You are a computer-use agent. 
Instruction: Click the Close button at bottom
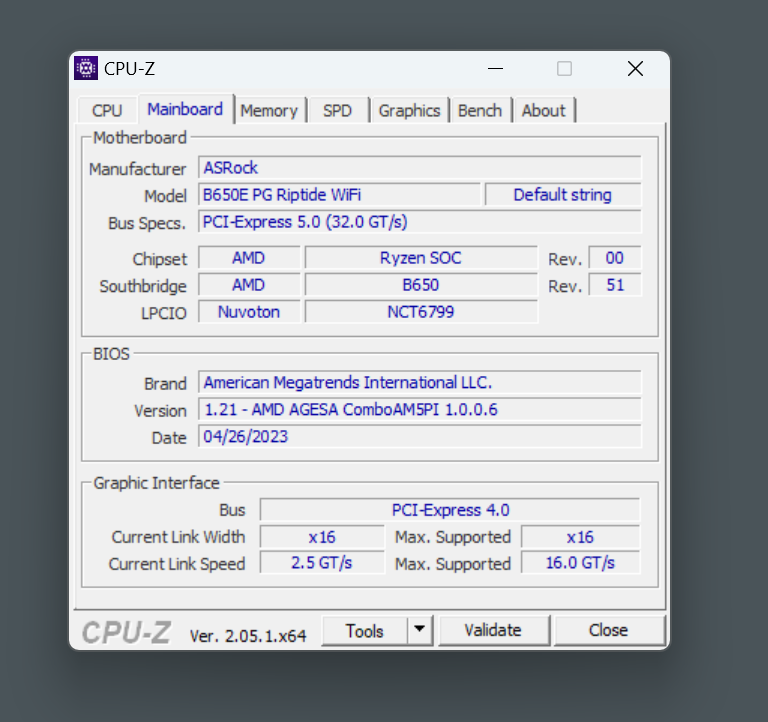click(608, 630)
